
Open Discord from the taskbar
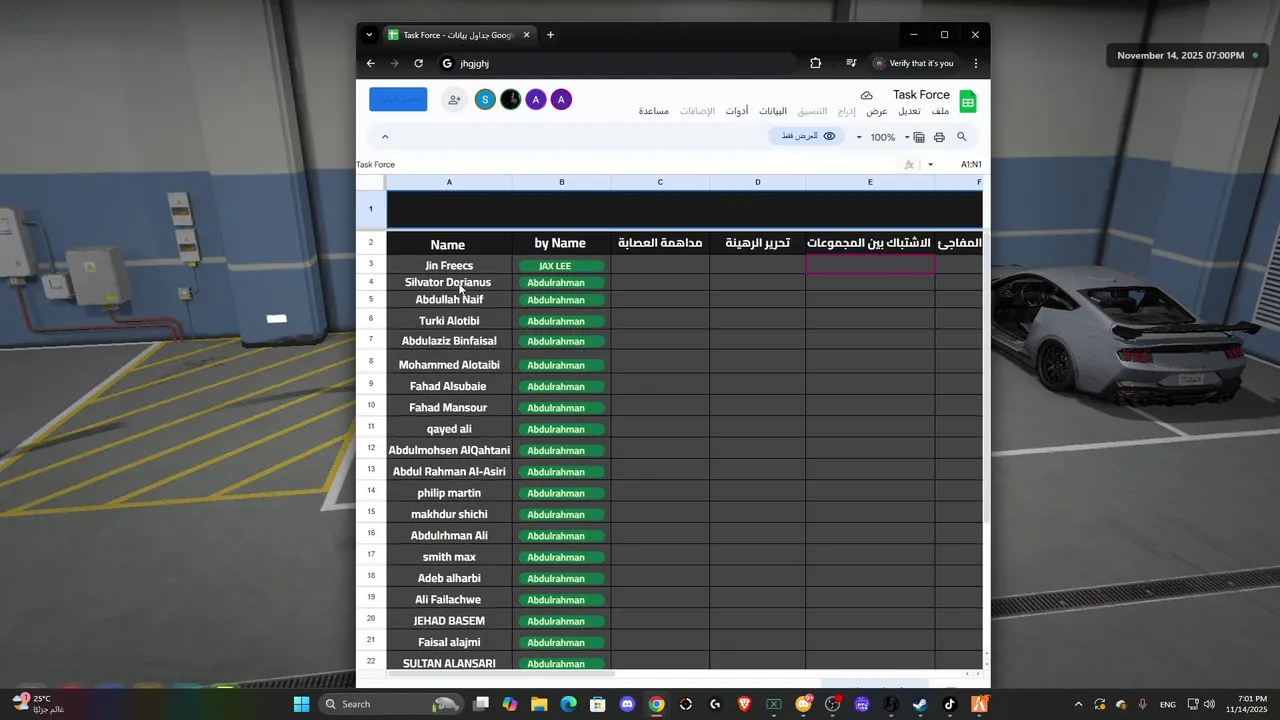(627, 704)
